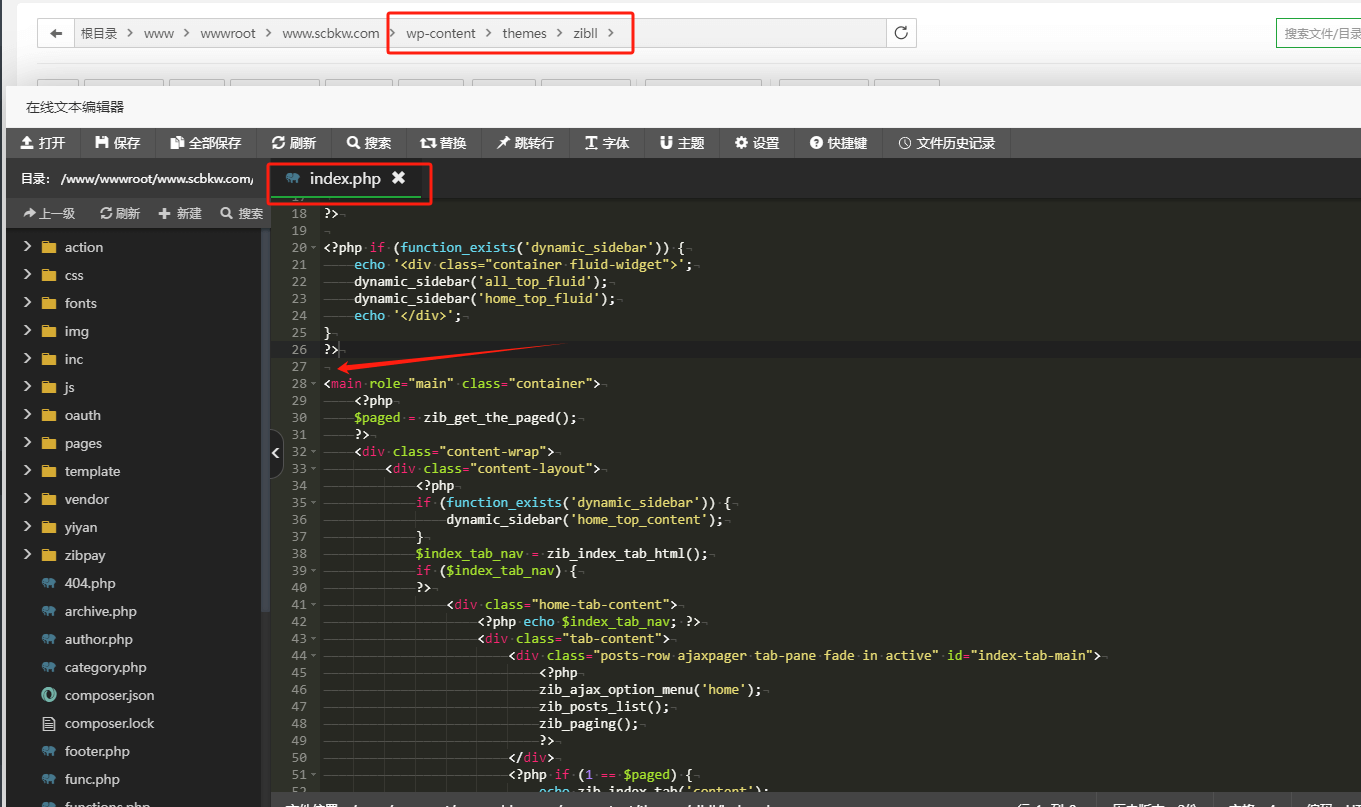This screenshot has width=1361, height=807.
Task: Expand the js folder
Action: pos(27,387)
